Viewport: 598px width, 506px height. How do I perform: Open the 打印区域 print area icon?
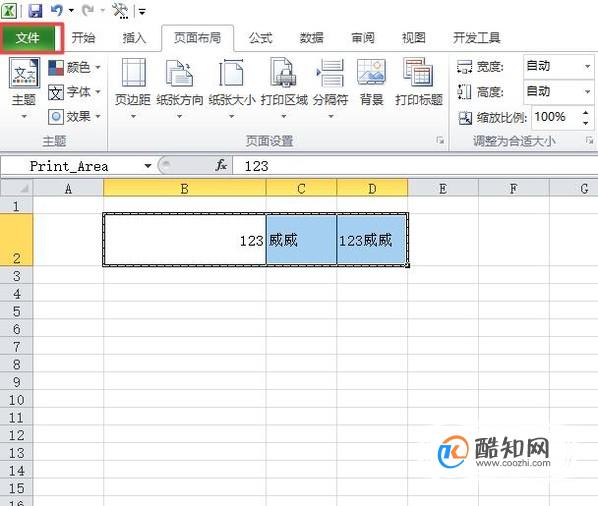283,72
